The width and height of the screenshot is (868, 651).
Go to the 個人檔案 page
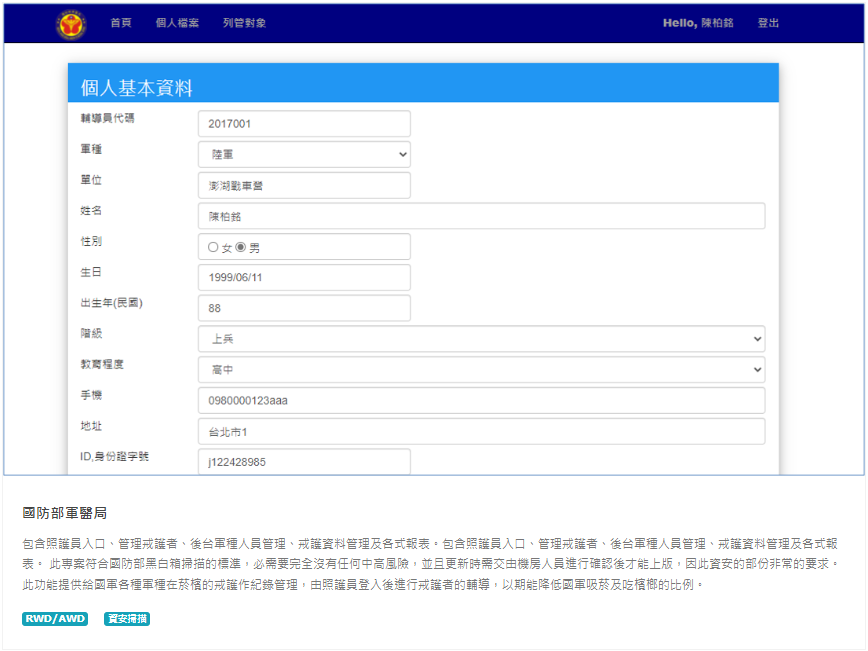coord(177,23)
